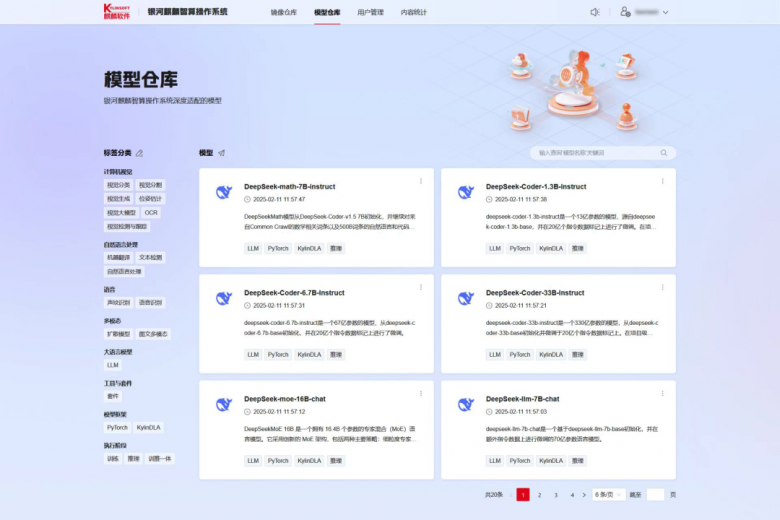The width and height of the screenshot is (780, 520).
Task: Go to page 4 in pagination
Action: [572, 495]
